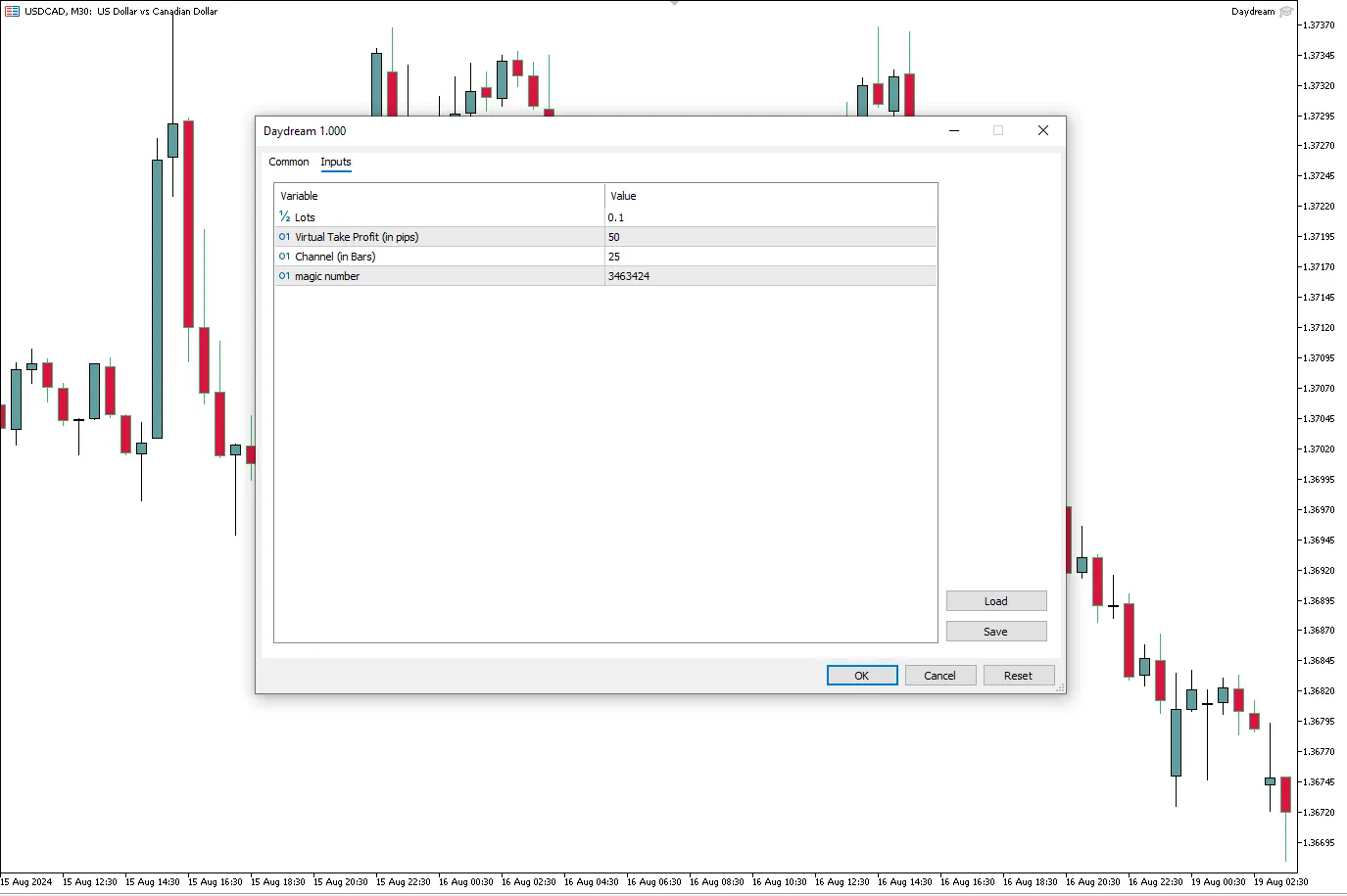Click the 1.37370 price scale label

point(1319,25)
